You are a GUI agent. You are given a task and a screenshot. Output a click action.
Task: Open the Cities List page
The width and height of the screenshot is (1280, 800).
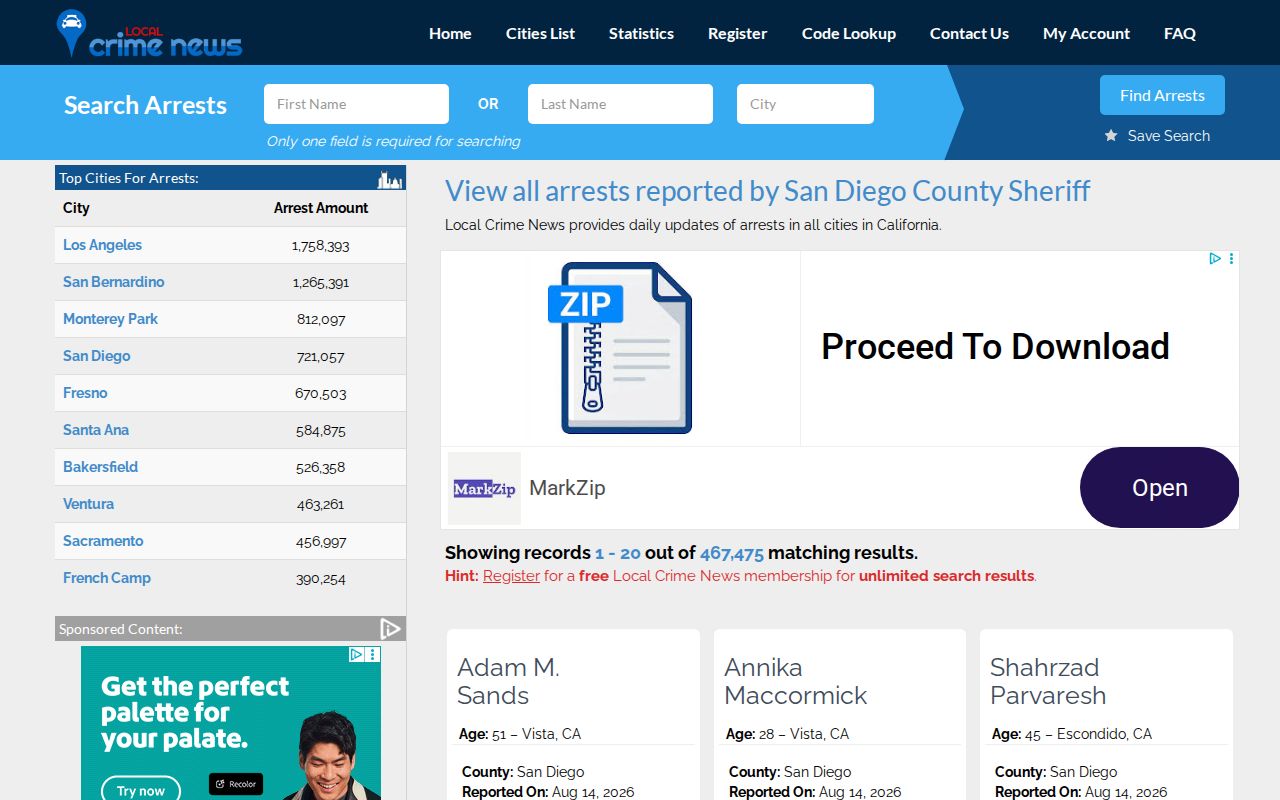(540, 33)
